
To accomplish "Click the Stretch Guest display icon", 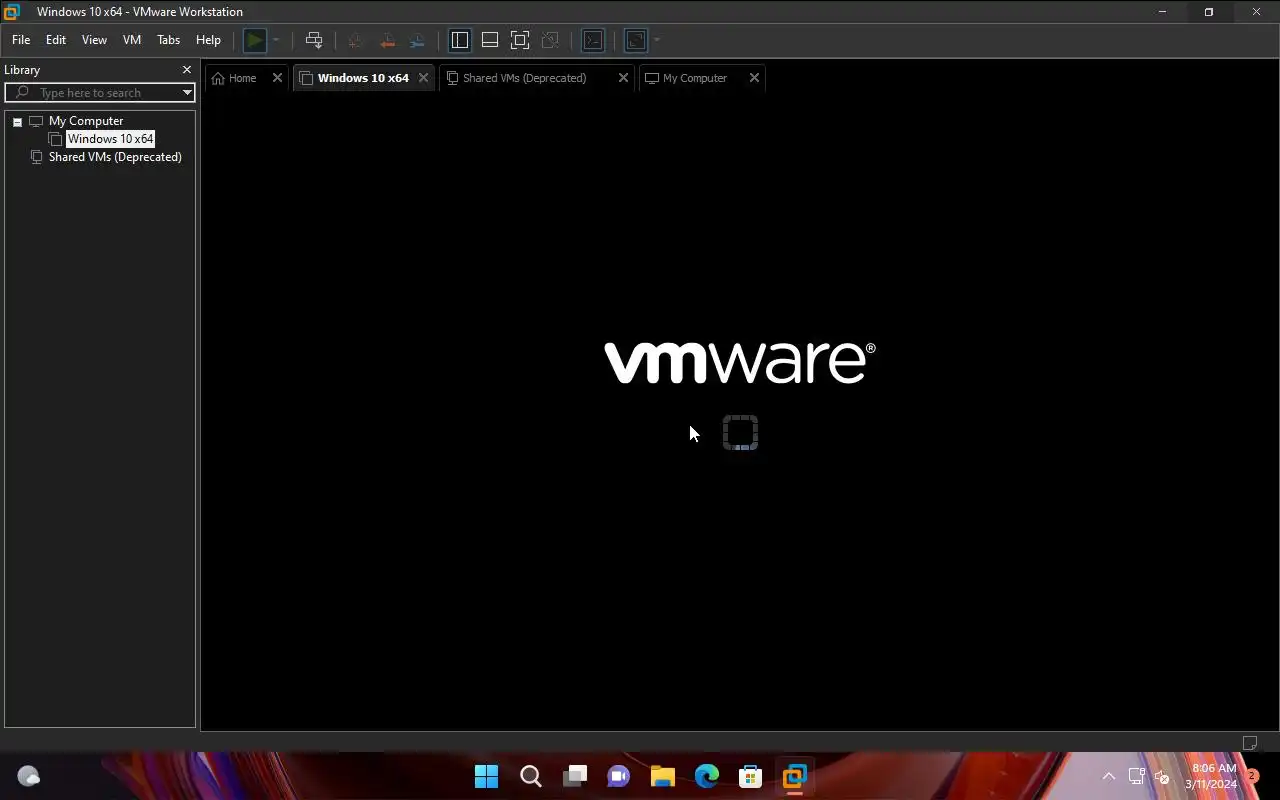I will point(636,40).
